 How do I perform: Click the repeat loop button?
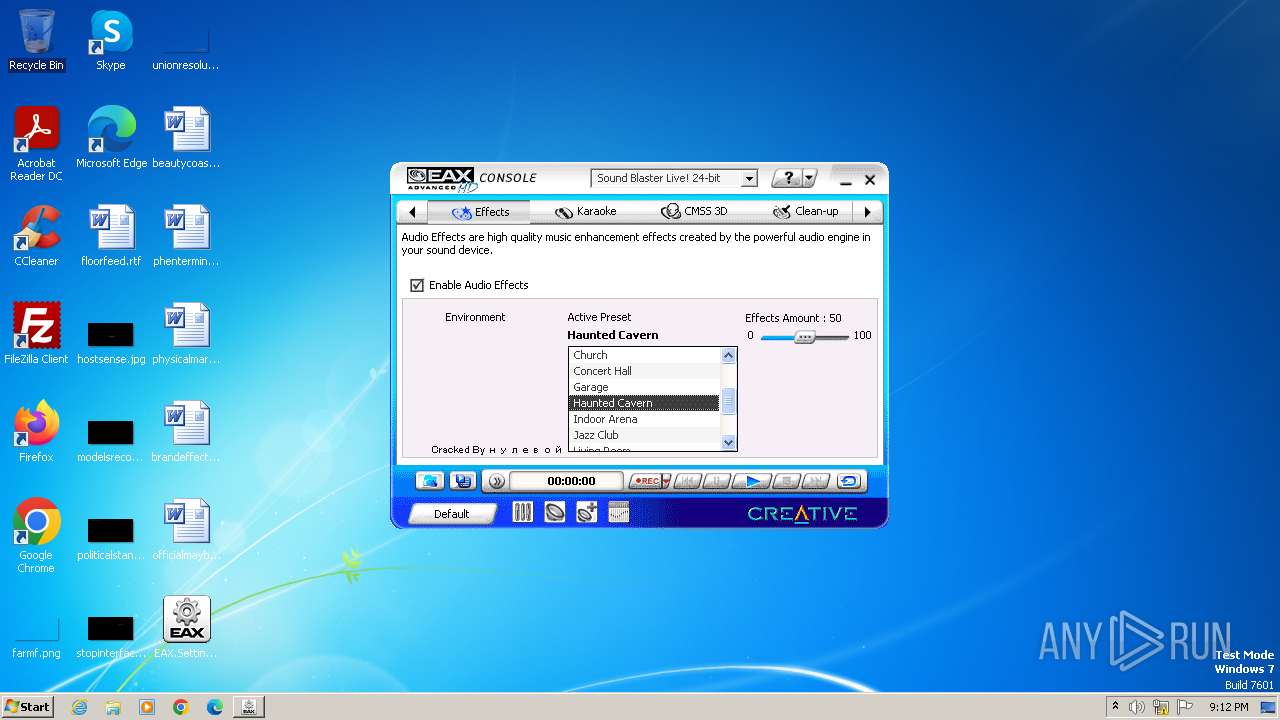click(x=849, y=481)
